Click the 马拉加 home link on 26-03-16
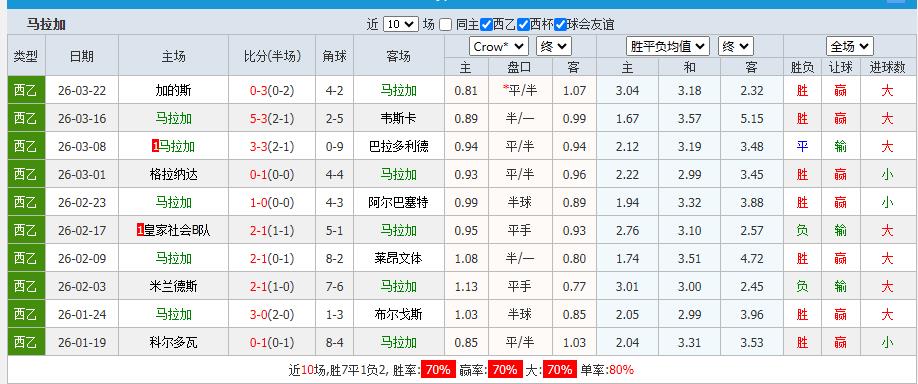Screen dimensions: 918x384 [x=173, y=119]
